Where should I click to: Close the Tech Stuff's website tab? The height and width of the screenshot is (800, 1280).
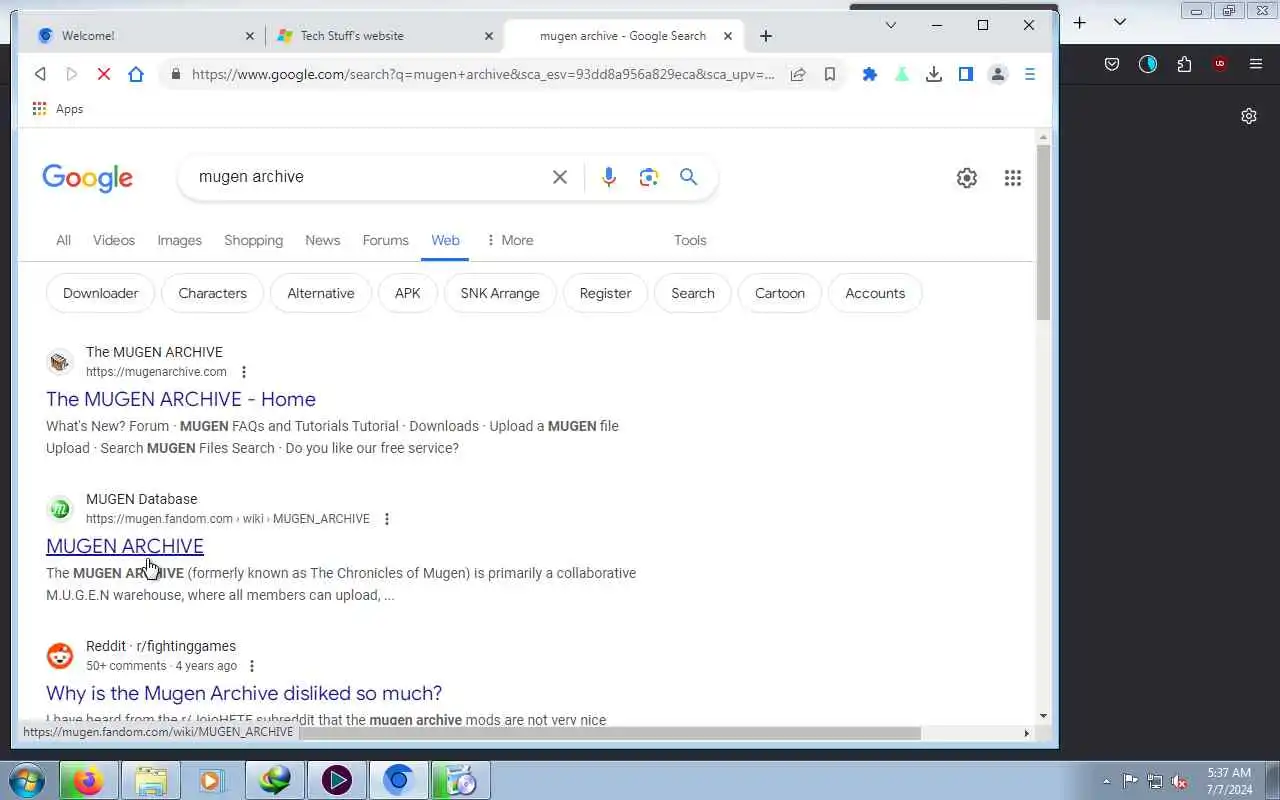coord(489,36)
